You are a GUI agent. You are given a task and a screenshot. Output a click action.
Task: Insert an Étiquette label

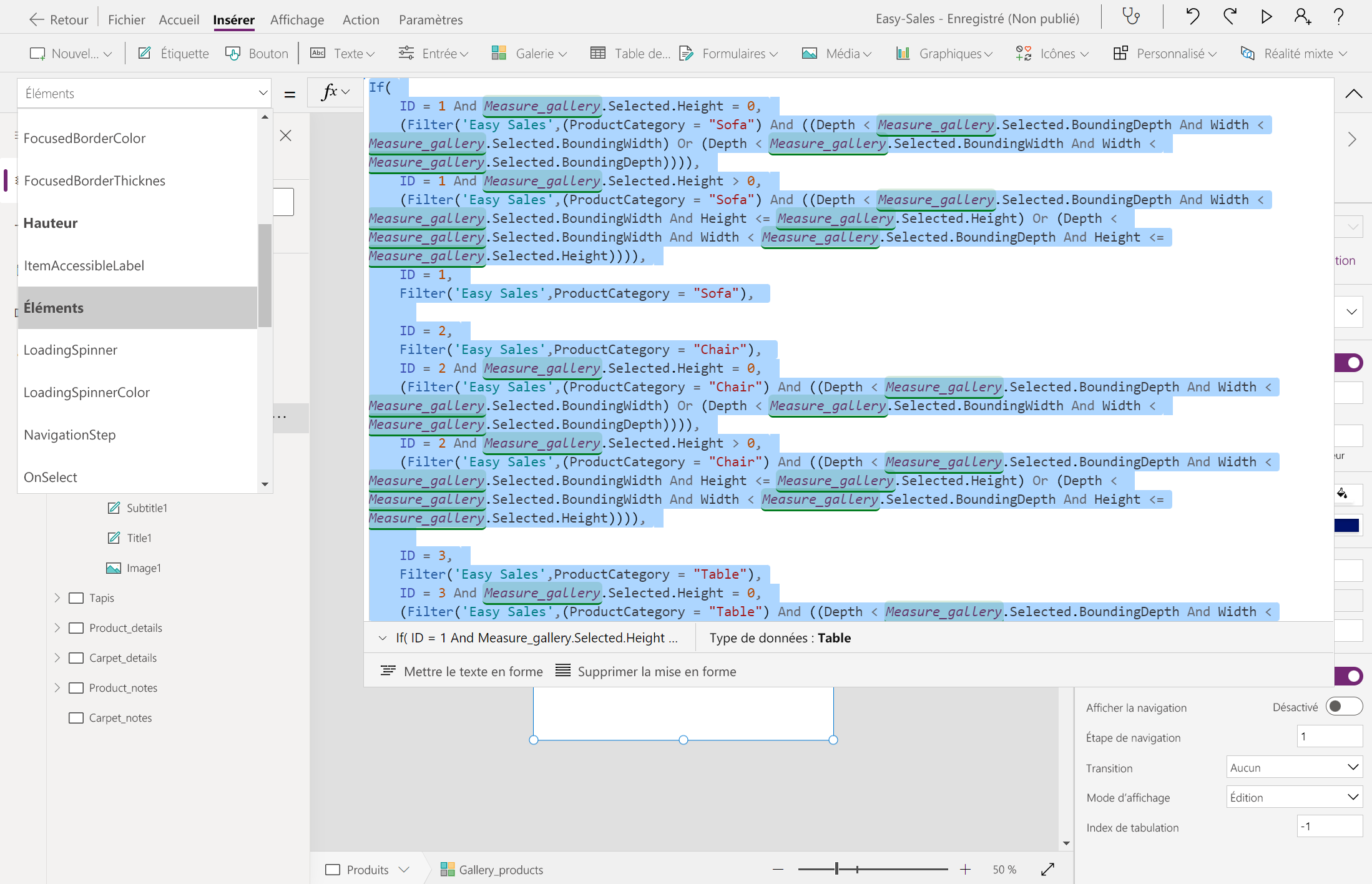[174, 53]
